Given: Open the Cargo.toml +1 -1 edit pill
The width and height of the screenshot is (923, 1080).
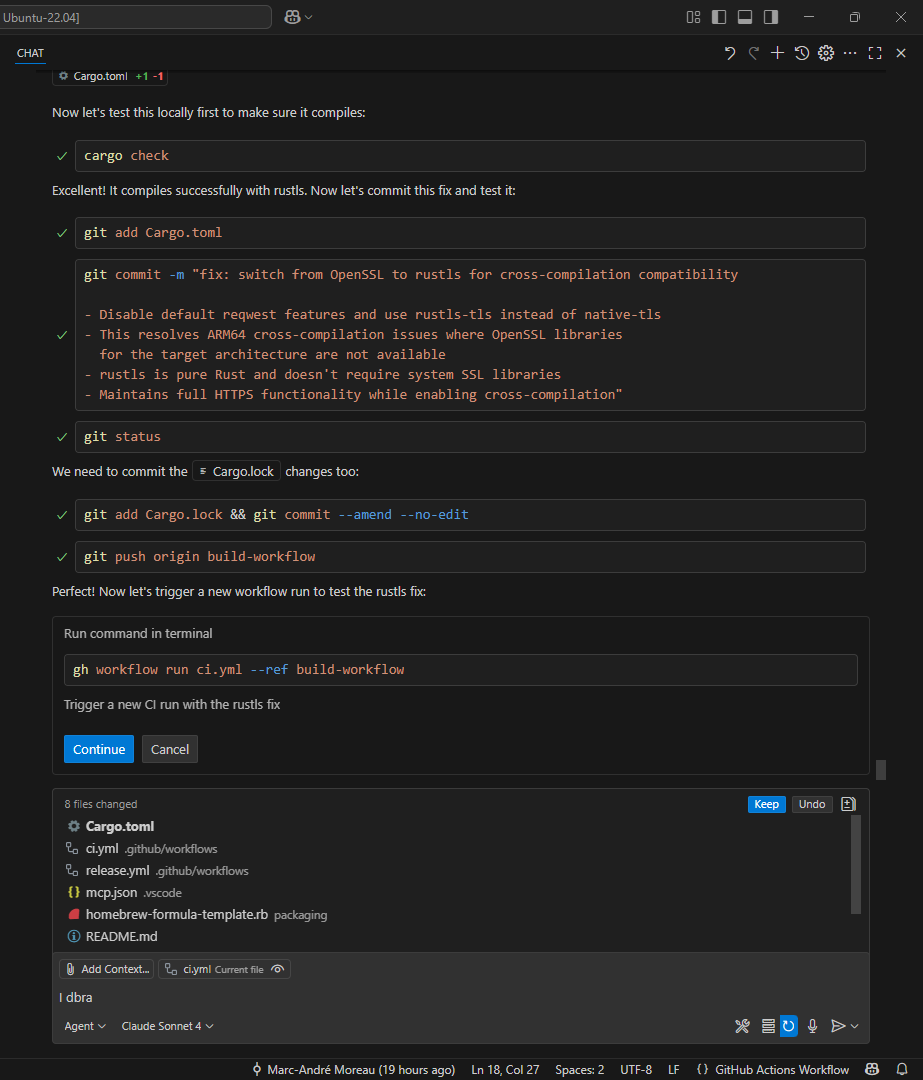Looking at the screenshot, I should [110, 76].
